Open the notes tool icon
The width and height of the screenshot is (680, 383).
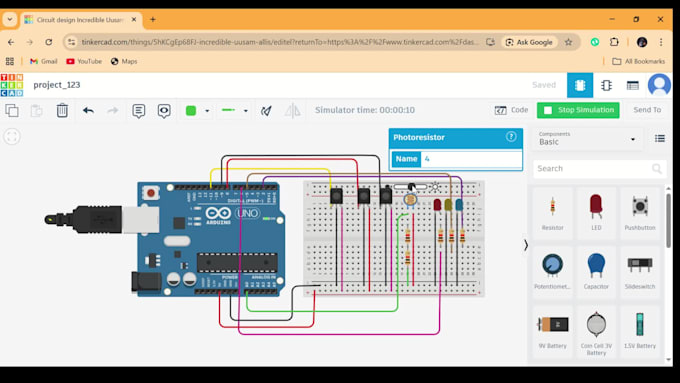(139, 111)
